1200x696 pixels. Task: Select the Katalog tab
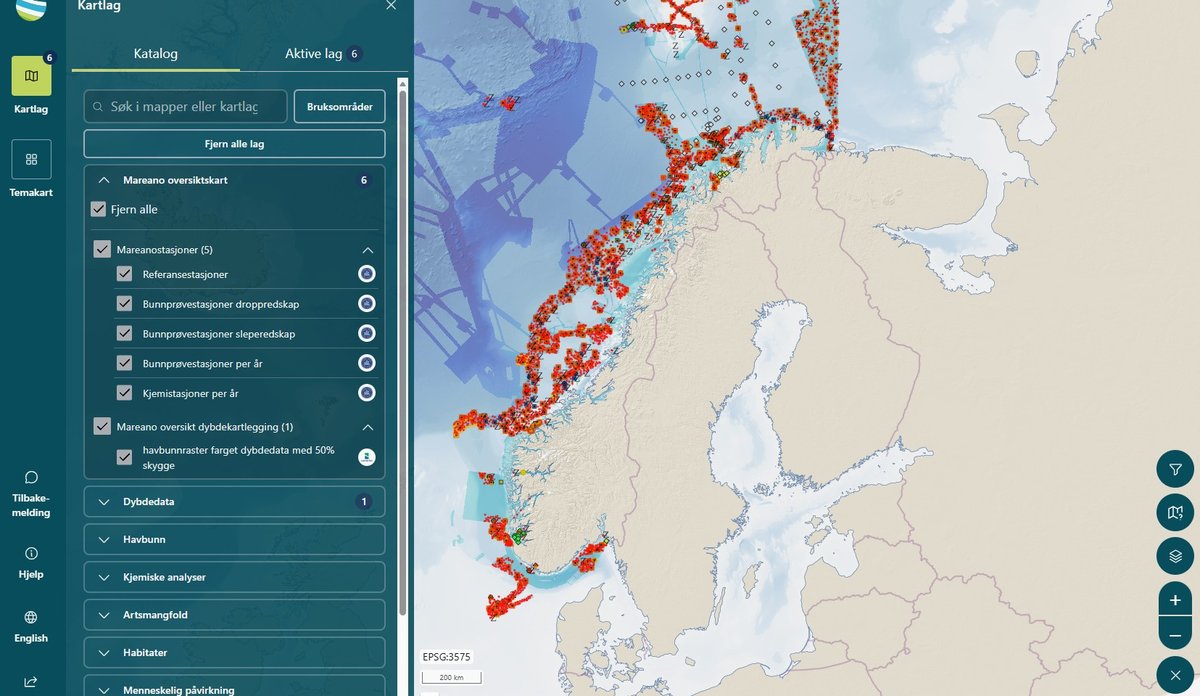coord(155,53)
